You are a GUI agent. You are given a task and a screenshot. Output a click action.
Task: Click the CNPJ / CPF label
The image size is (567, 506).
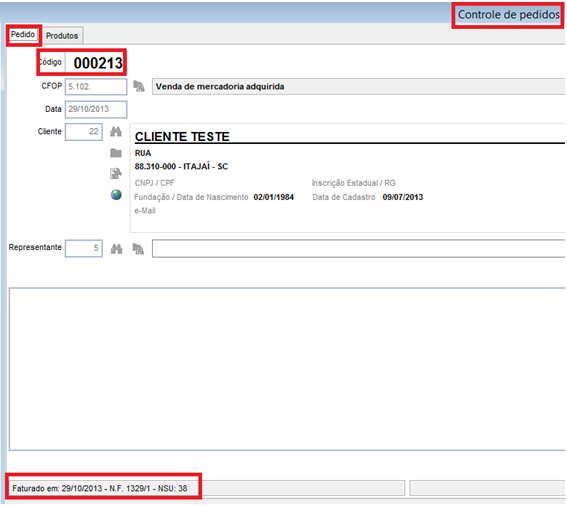pos(154,183)
